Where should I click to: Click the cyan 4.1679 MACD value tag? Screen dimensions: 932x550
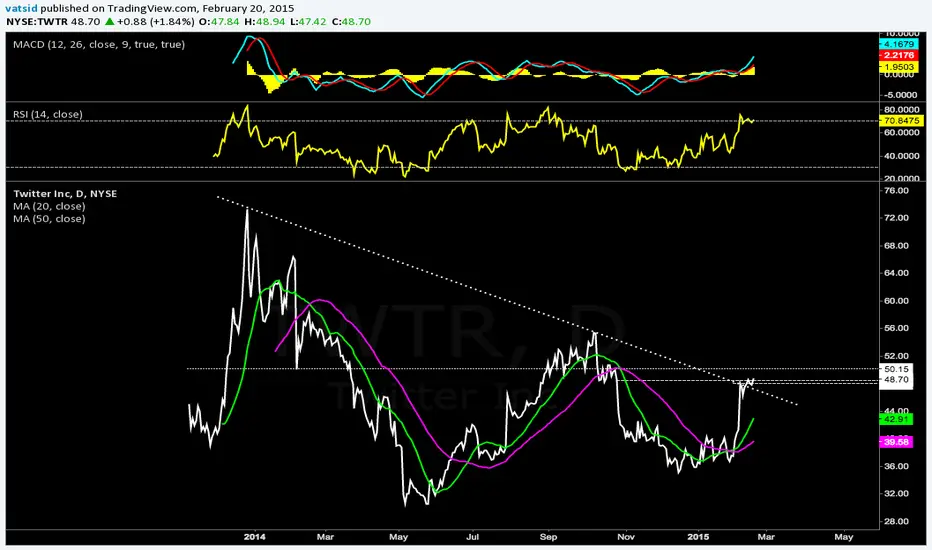899,44
